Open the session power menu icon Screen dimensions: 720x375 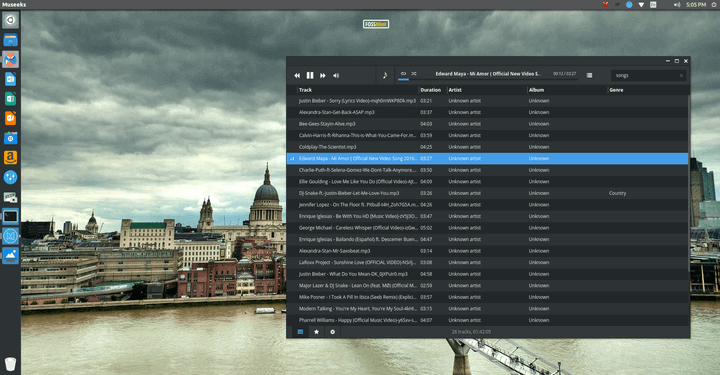pos(714,5)
